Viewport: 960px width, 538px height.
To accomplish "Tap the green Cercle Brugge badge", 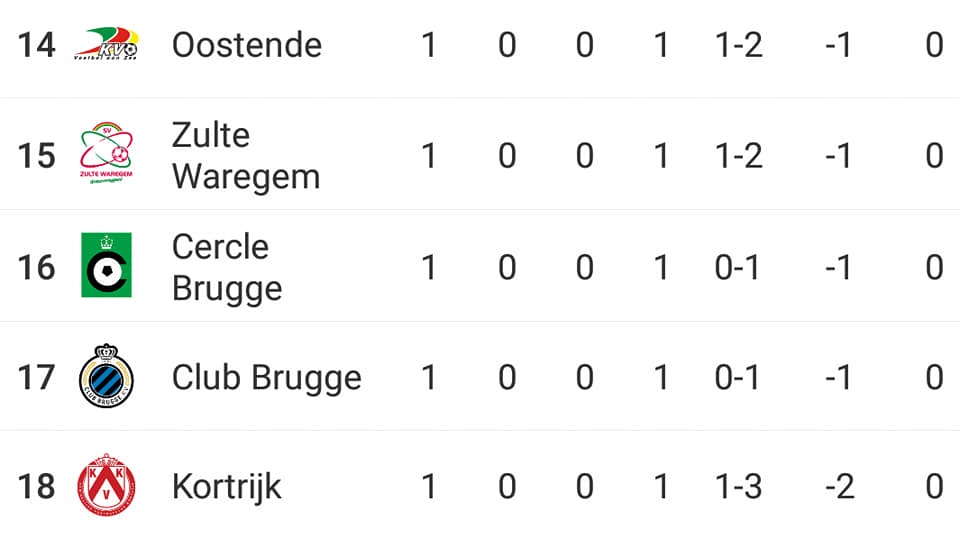I will point(107,265).
